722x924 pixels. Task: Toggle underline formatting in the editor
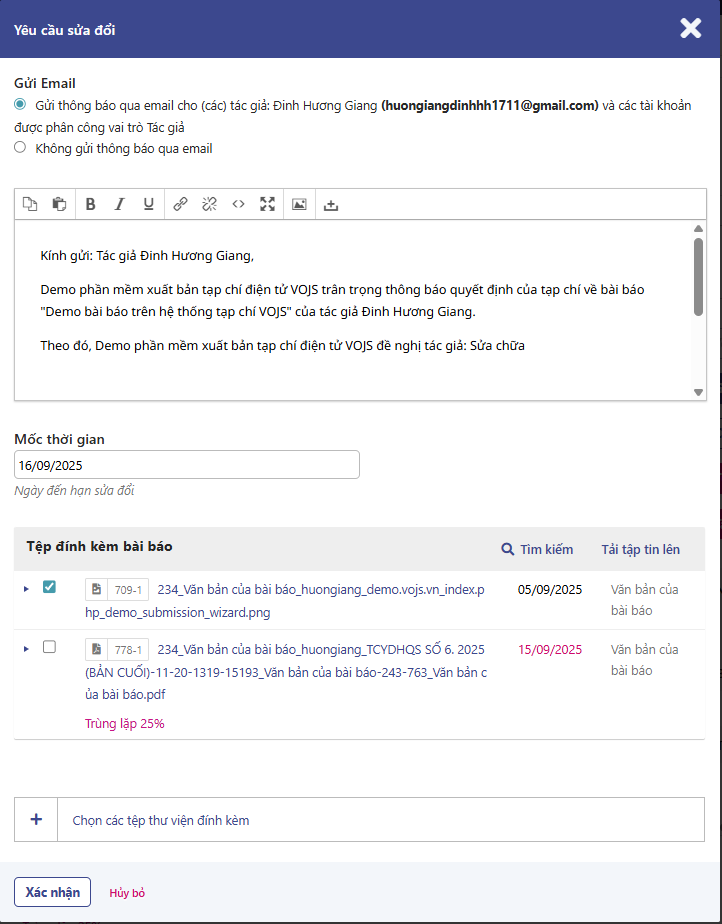148,204
